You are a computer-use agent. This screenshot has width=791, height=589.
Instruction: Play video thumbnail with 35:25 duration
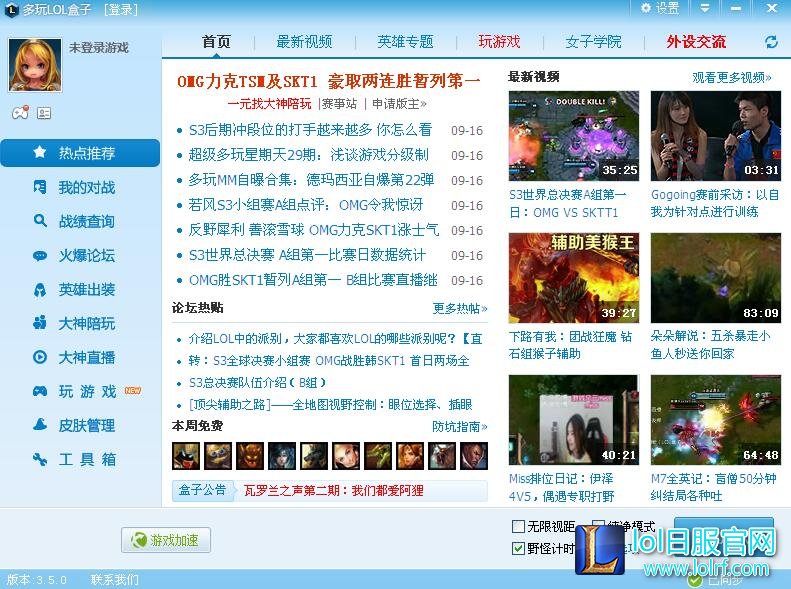click(x=574, y=136)
